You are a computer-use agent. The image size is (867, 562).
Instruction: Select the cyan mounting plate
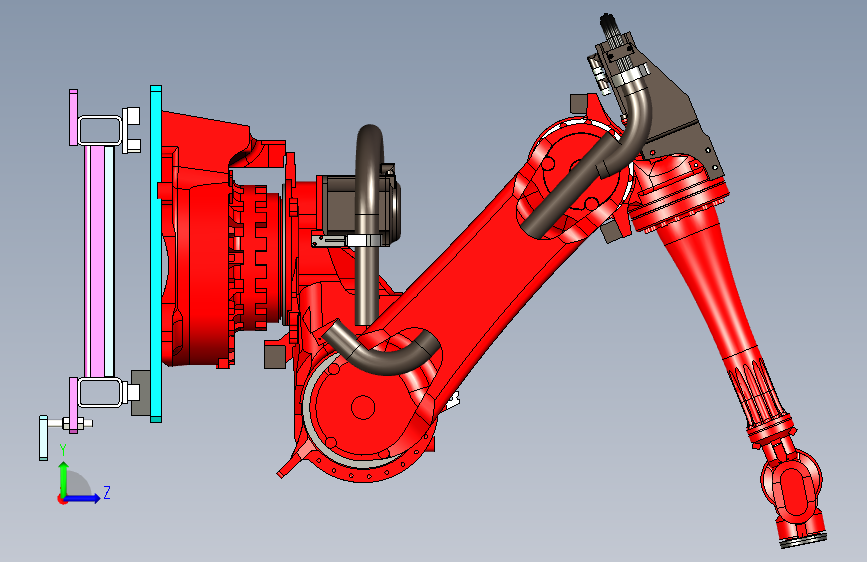tap(156, 254)
